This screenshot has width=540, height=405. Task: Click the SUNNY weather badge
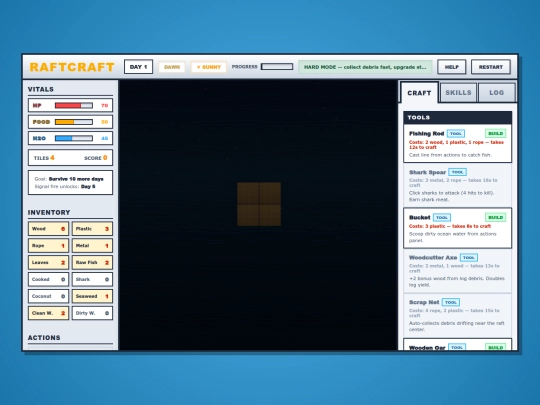[x=209, y=67]
